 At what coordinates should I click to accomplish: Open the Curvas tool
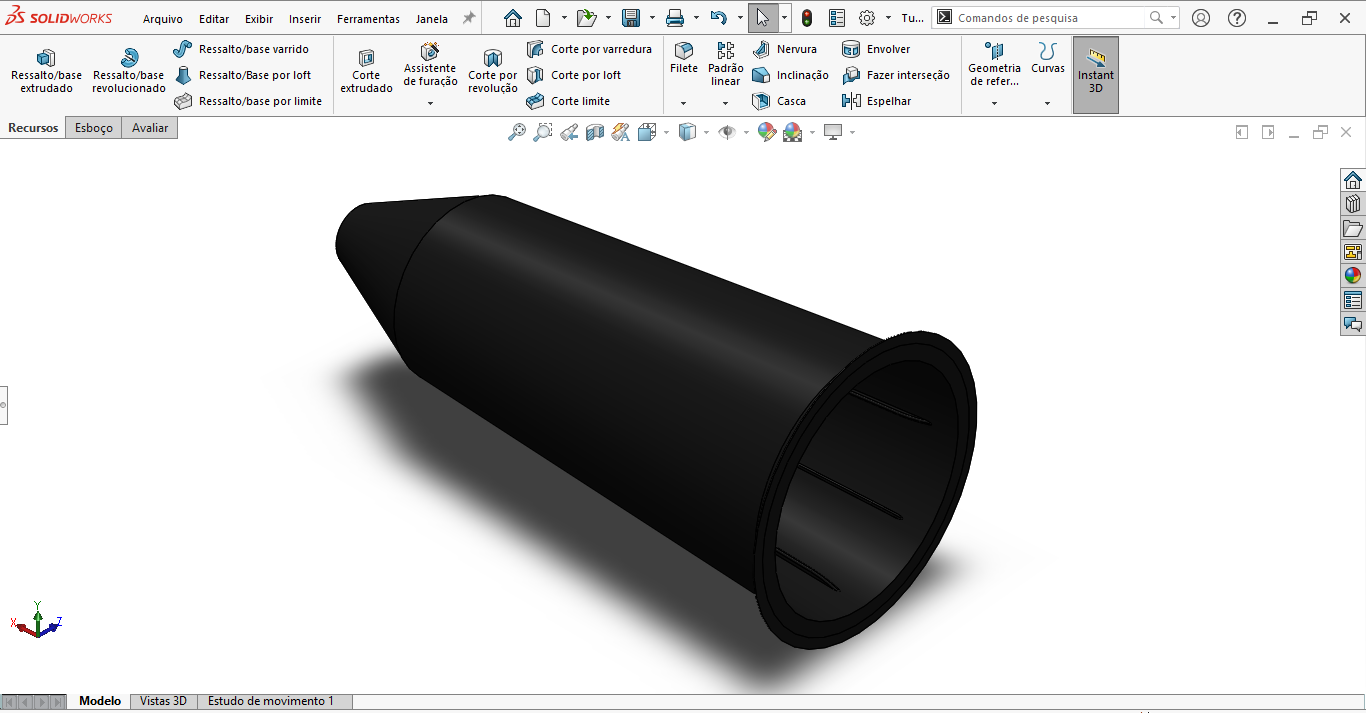(1048, 59)
